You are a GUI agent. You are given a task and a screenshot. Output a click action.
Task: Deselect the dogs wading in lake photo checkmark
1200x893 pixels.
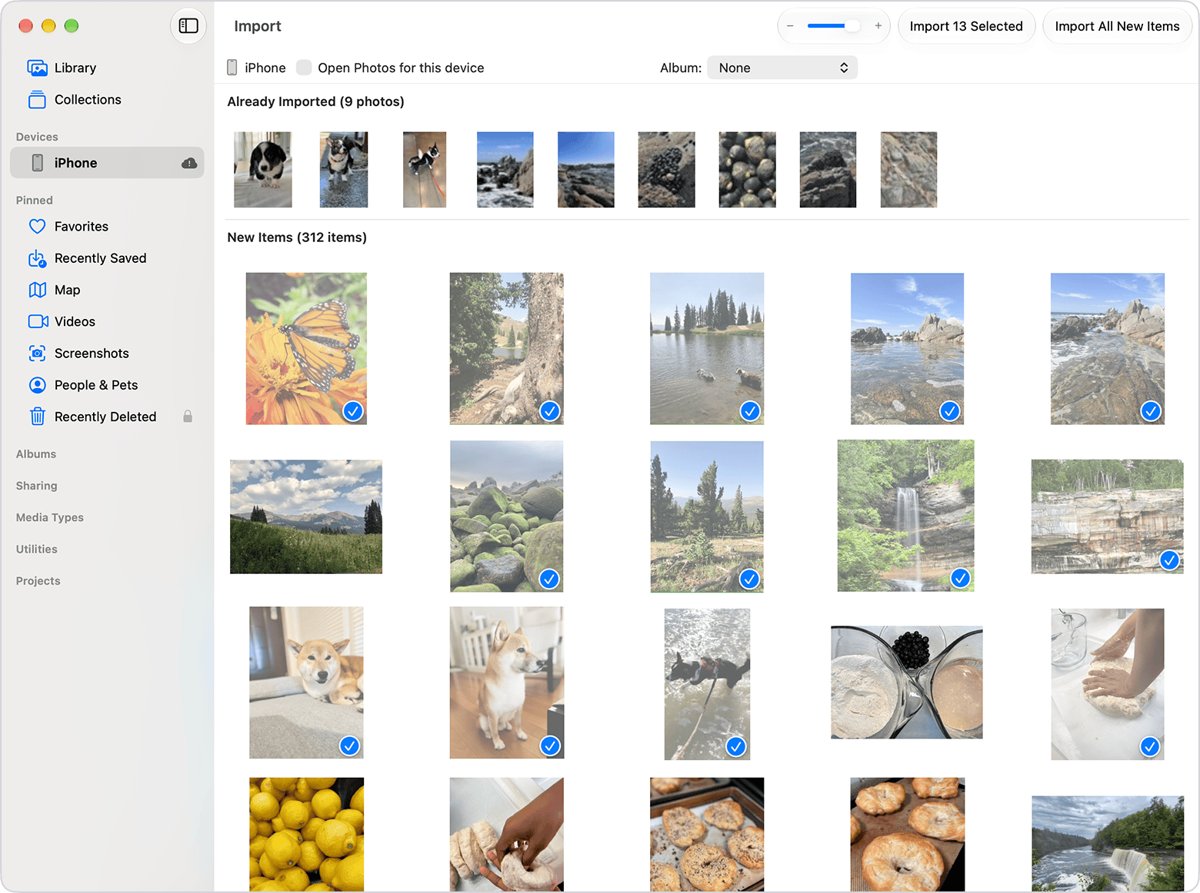tap(750, 411)
